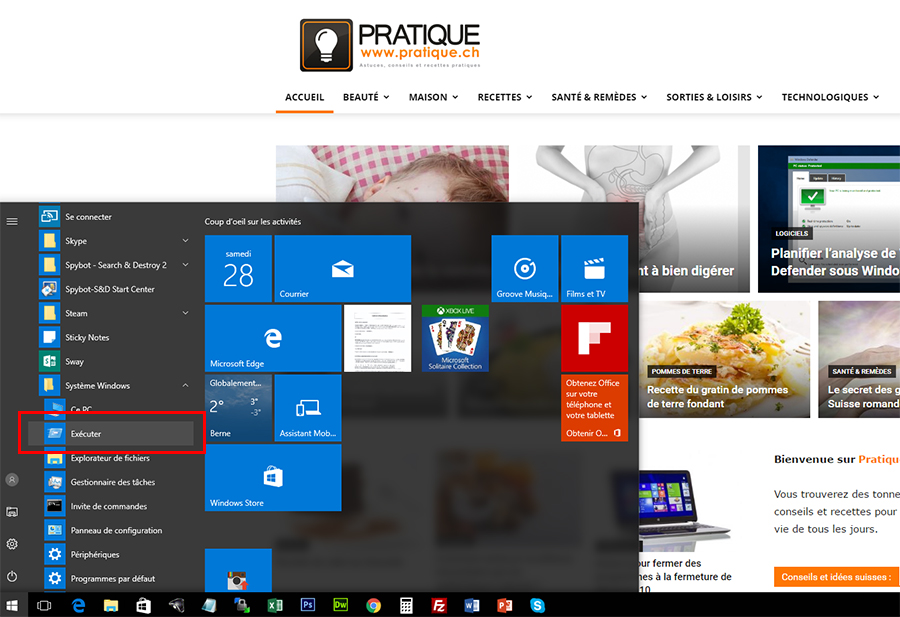This screenshot has width=900, height=617.
Task: Launch Se connecter from the app list
Action: point(115,217)
